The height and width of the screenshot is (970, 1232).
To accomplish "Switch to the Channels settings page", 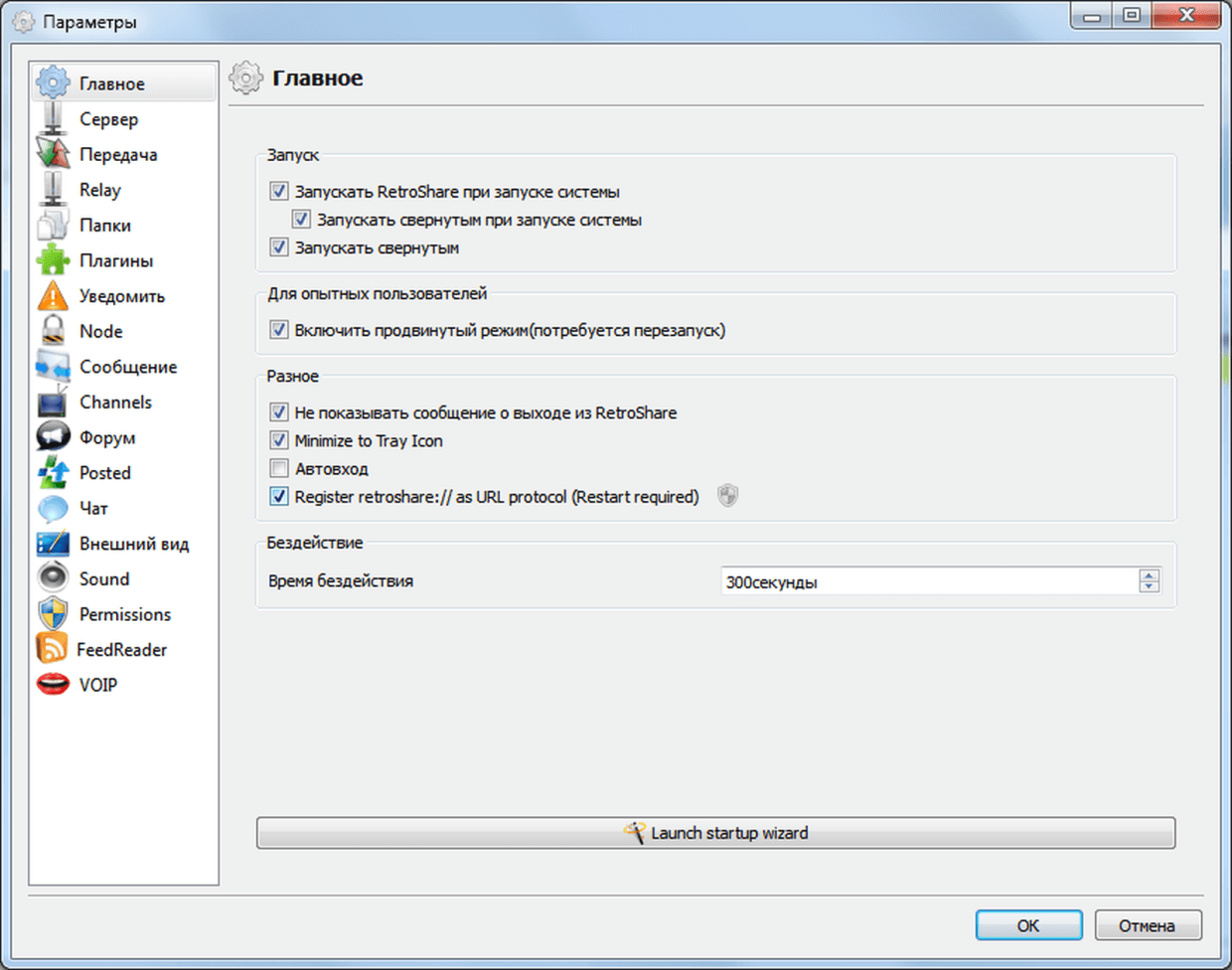I will [115, 403].
